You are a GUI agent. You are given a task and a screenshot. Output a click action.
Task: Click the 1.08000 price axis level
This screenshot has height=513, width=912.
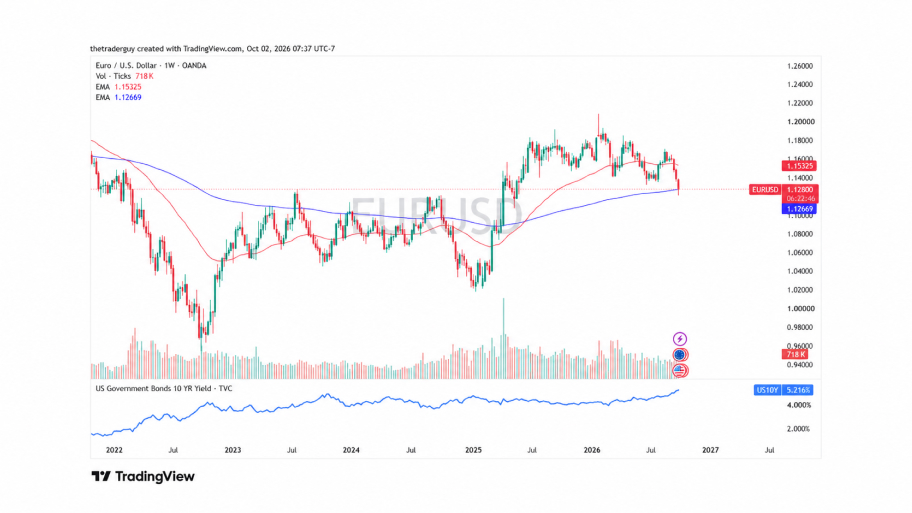pos(800,234)
